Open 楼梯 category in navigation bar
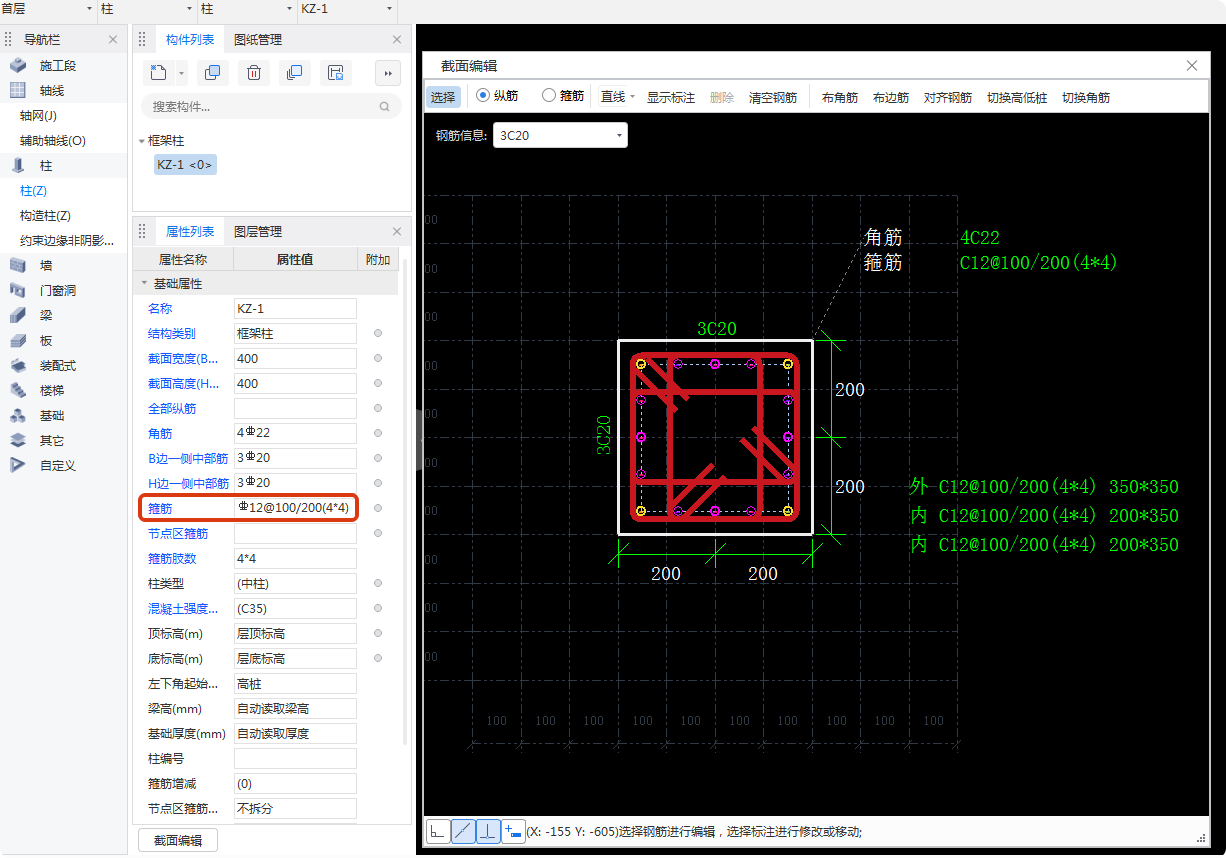1226x858 pixels. click(52, 391)
